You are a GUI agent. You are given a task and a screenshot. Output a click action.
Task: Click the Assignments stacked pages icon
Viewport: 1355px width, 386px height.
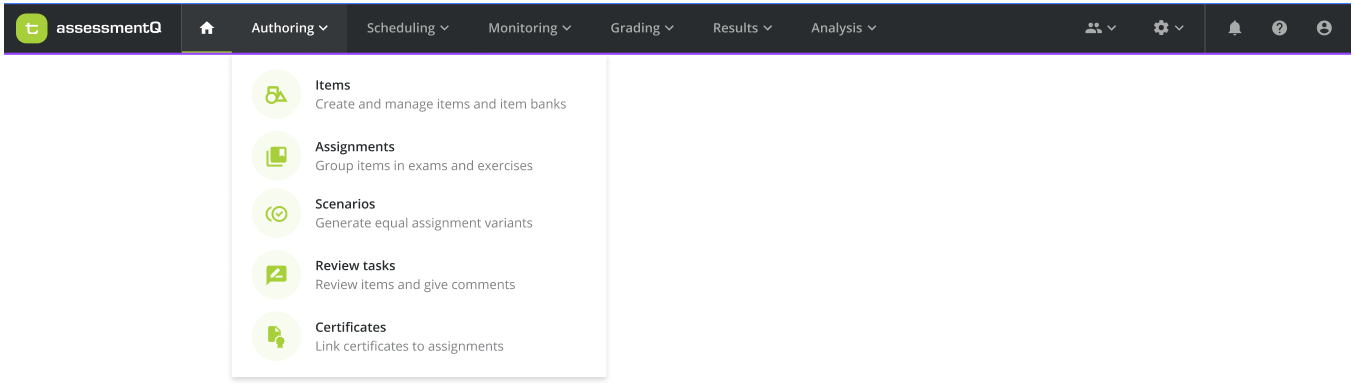277,156
